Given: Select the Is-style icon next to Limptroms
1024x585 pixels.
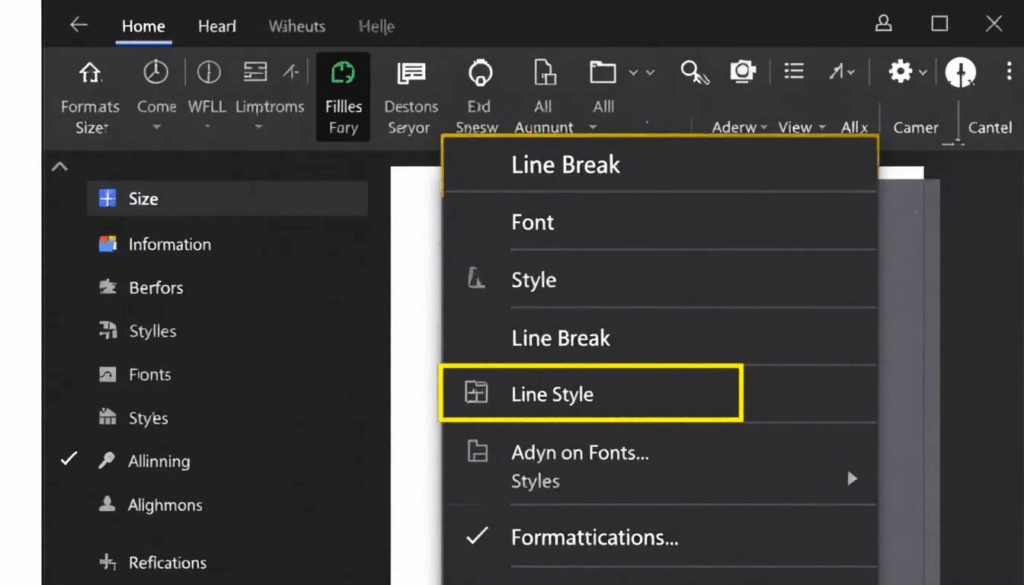Looking at the screenshot, I should [x=291, y=72].
